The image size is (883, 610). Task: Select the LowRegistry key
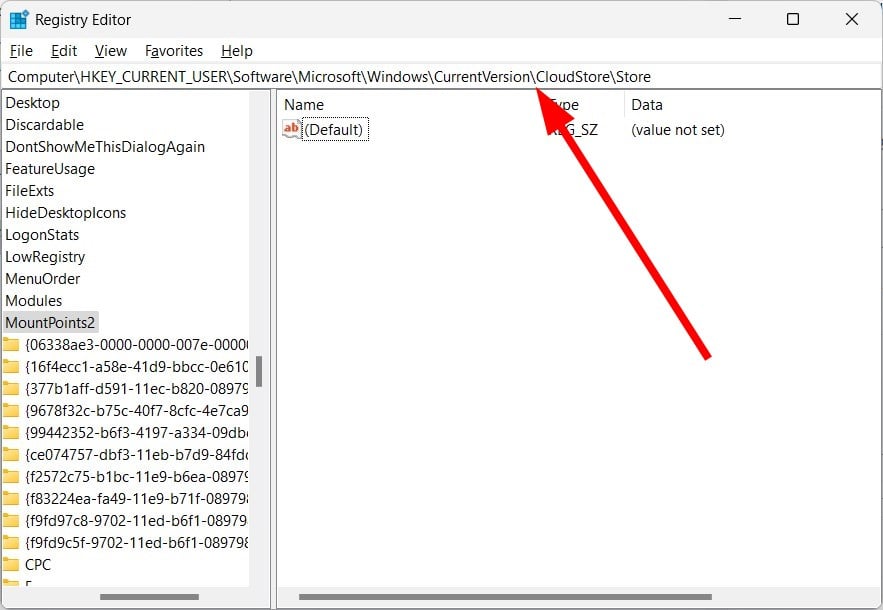[45, 257]
